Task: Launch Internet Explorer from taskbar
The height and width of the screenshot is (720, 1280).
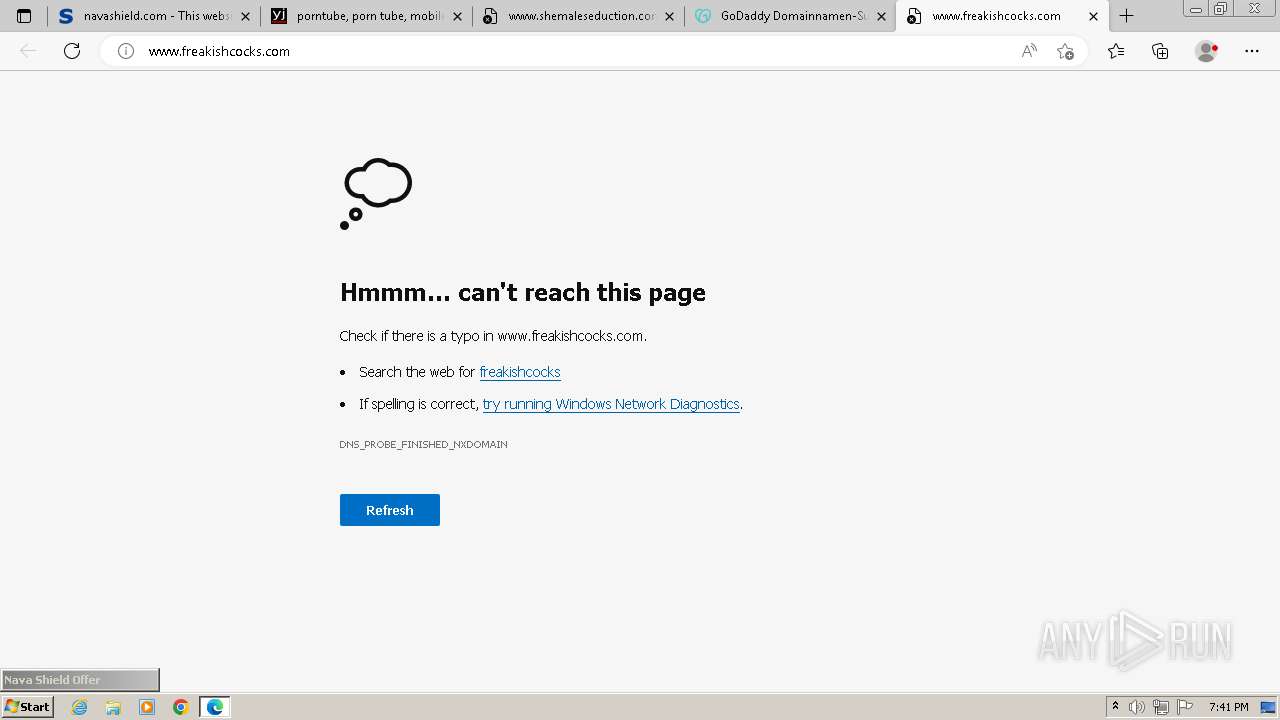Action: 80,707
